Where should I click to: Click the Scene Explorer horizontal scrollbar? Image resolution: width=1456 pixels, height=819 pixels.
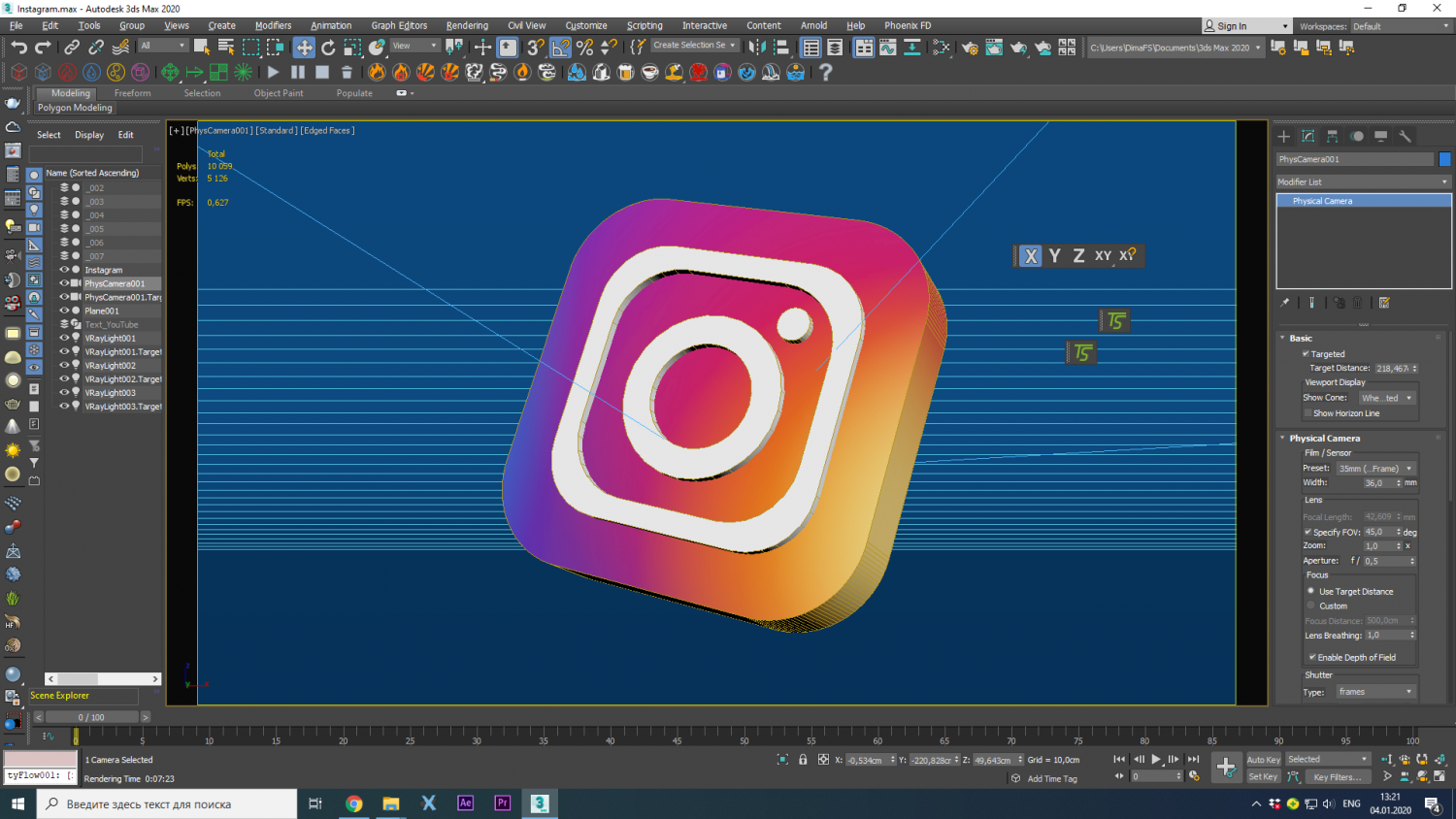(x=103, y=678)
